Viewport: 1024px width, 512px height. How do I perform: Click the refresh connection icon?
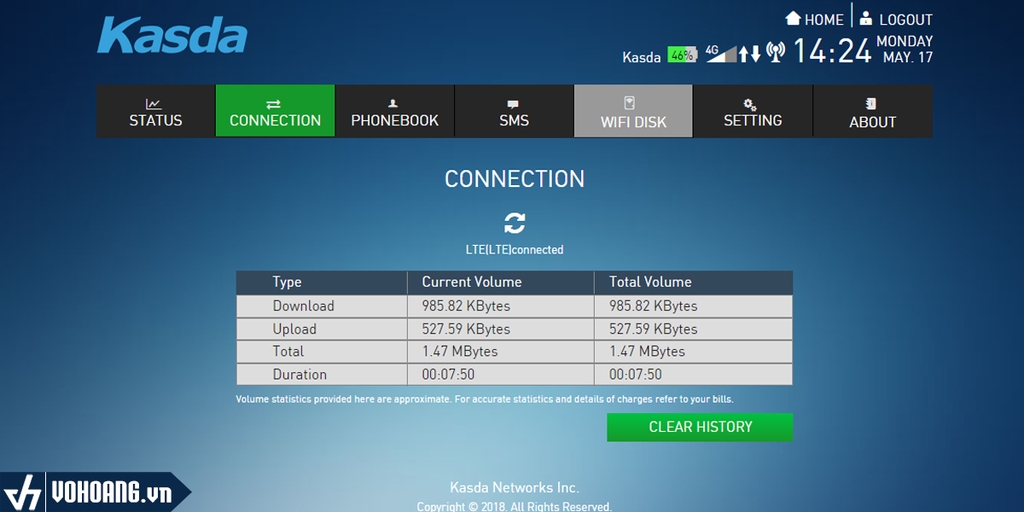[x=515, y=223]
